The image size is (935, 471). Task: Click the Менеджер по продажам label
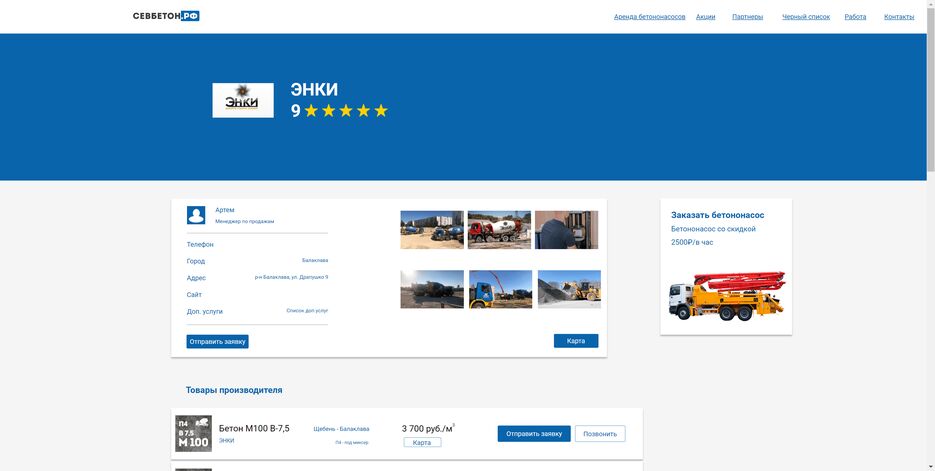tap(244, 221)
